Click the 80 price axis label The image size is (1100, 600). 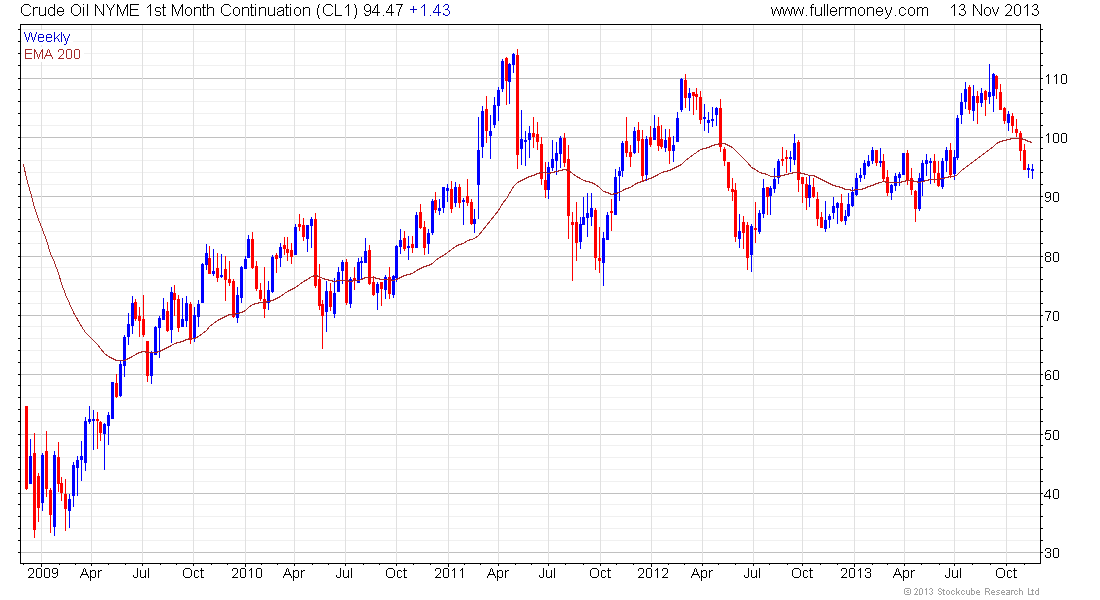pyautogui.click(x=1052, y=257)
